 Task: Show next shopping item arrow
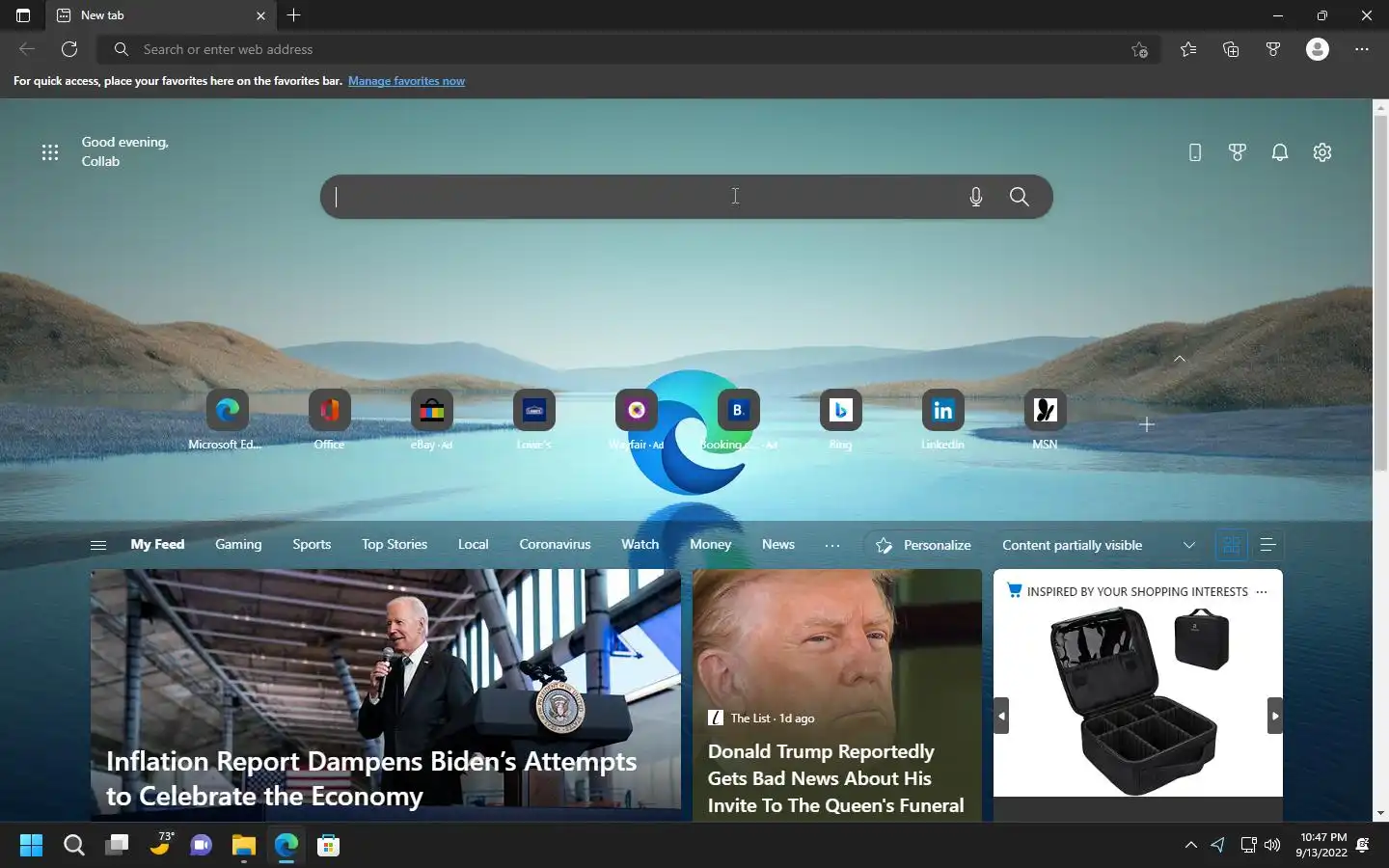[1275, 716]
